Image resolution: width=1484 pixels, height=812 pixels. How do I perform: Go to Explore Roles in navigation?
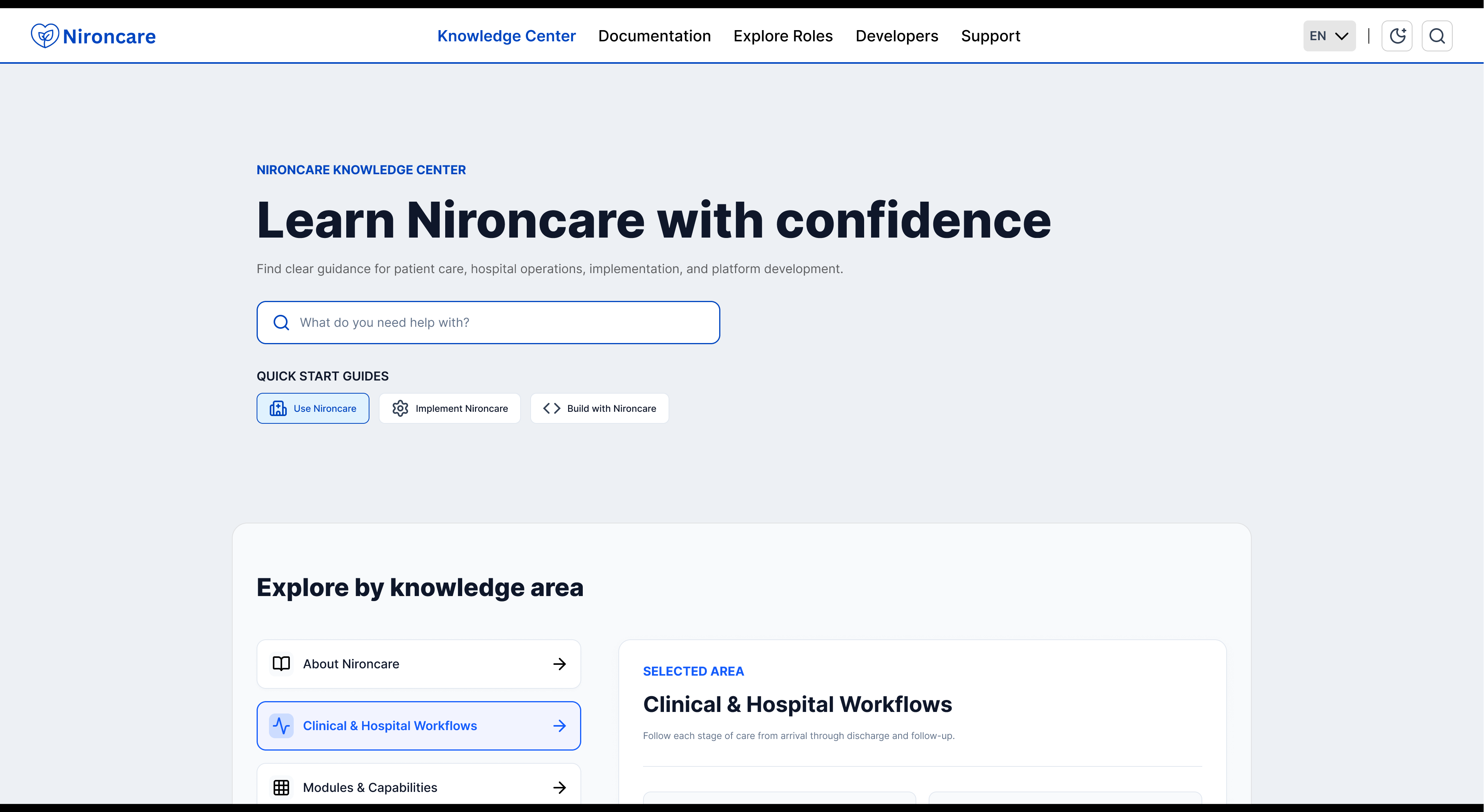click(x=783, y=36)
